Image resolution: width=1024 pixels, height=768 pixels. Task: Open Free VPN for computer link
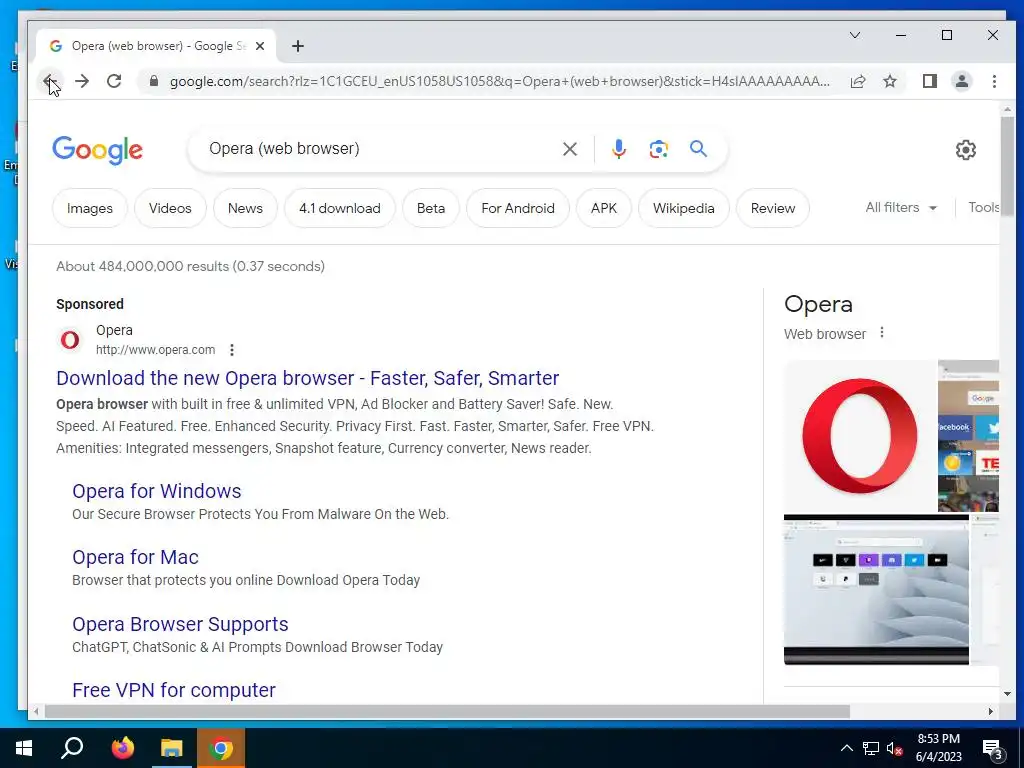pyautogui.click(x=174, y=690)
